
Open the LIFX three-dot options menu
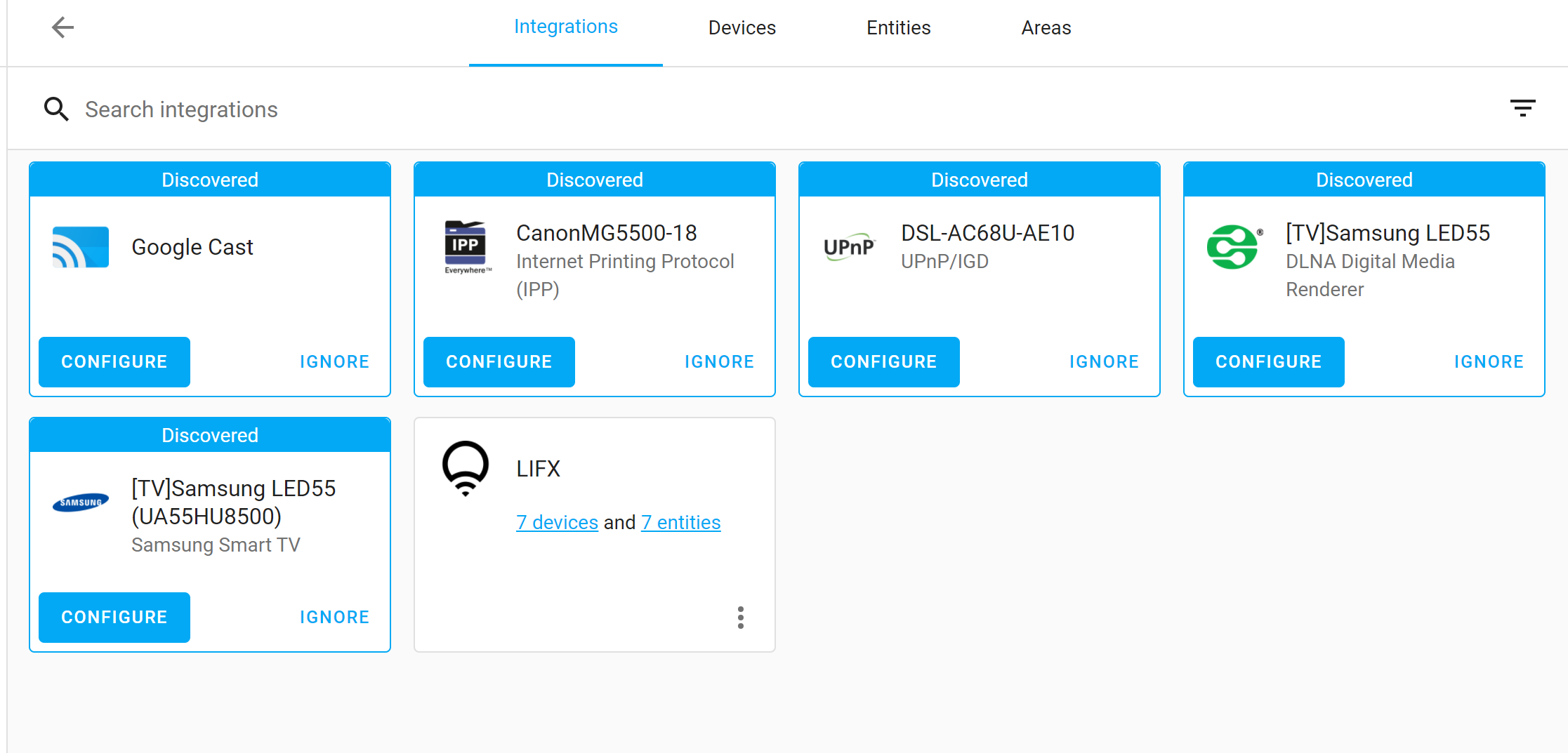point(740,618)
